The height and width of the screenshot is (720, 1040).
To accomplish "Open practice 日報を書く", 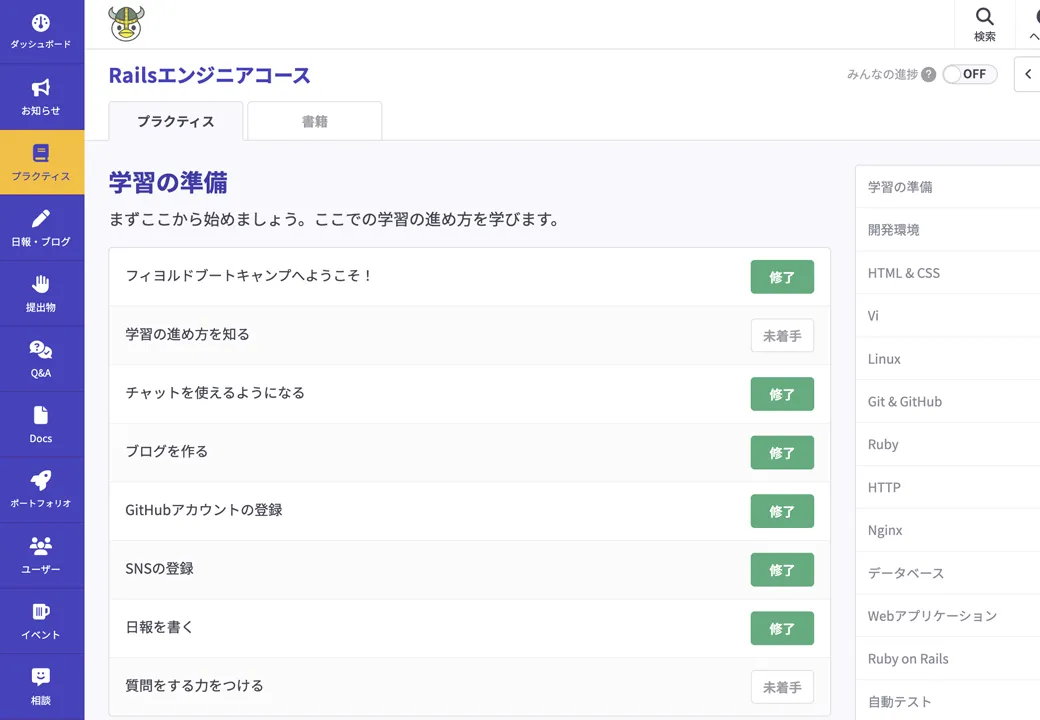I will pyautogui.click(x=159, y=627).
